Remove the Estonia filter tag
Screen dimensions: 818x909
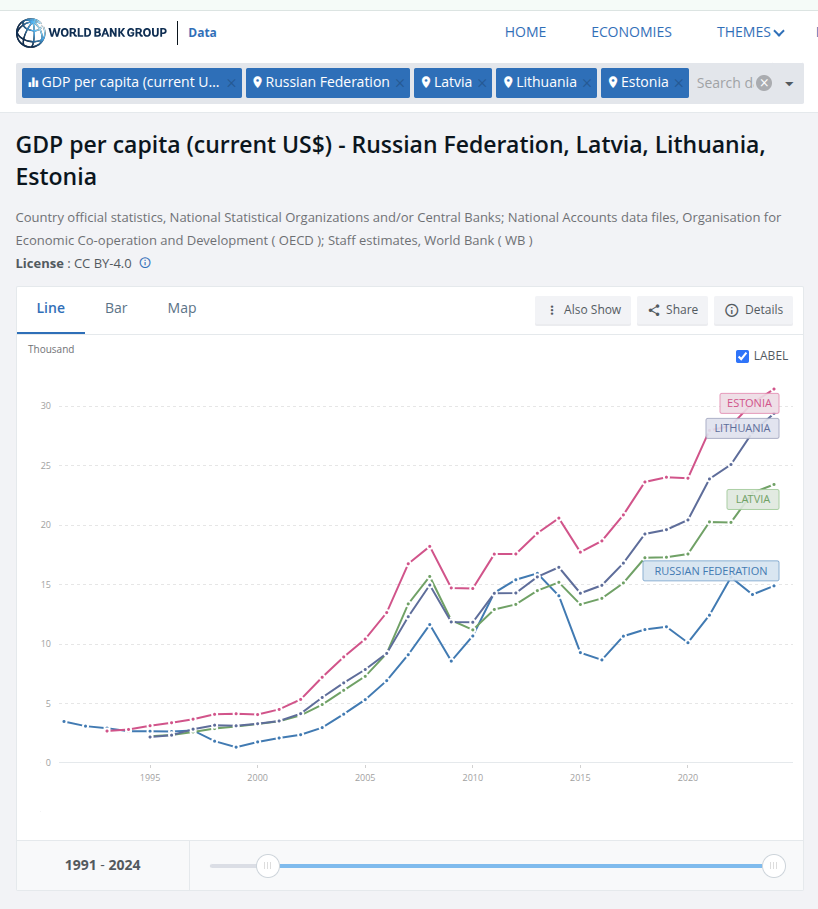click(x=679, y=83)
